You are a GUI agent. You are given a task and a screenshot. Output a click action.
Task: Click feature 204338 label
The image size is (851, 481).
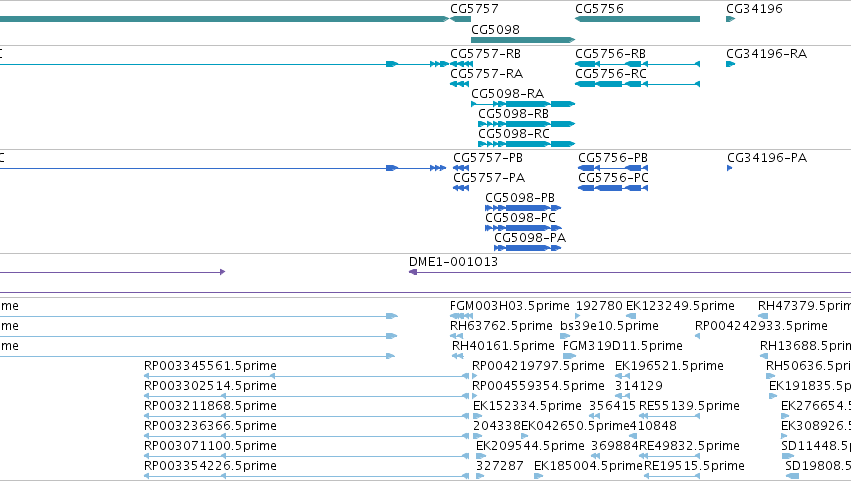496,426
